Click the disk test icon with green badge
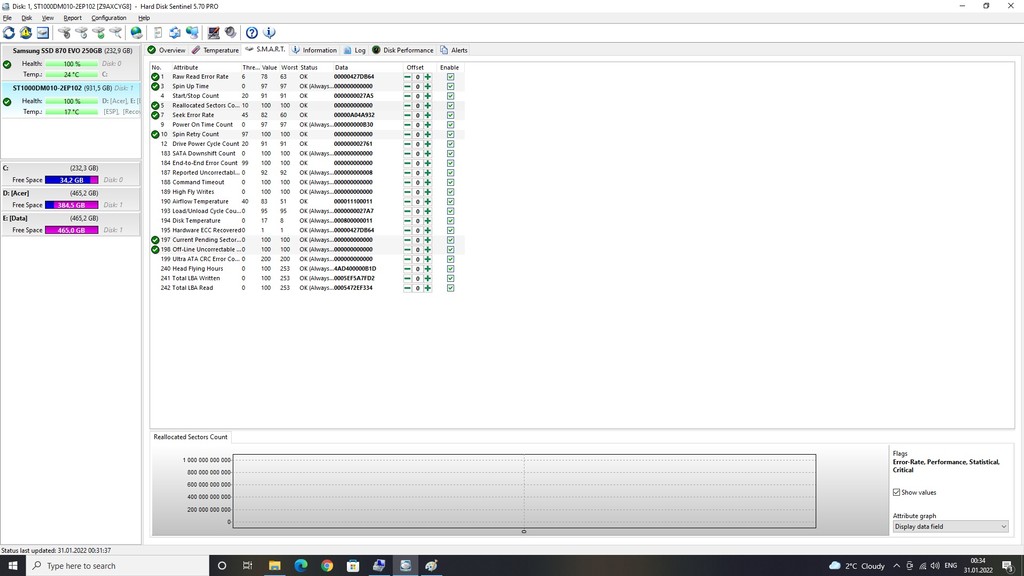 [99, 33]
